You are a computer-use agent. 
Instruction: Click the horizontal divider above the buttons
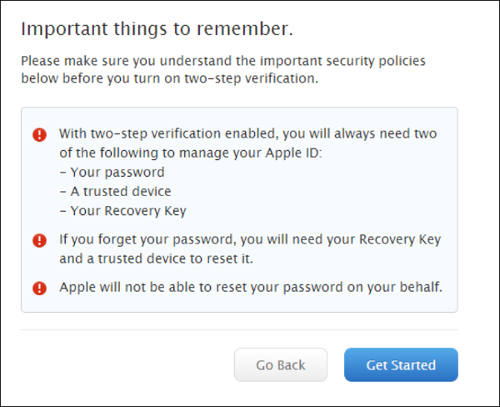pyautogui.click(x=239, y=330)
